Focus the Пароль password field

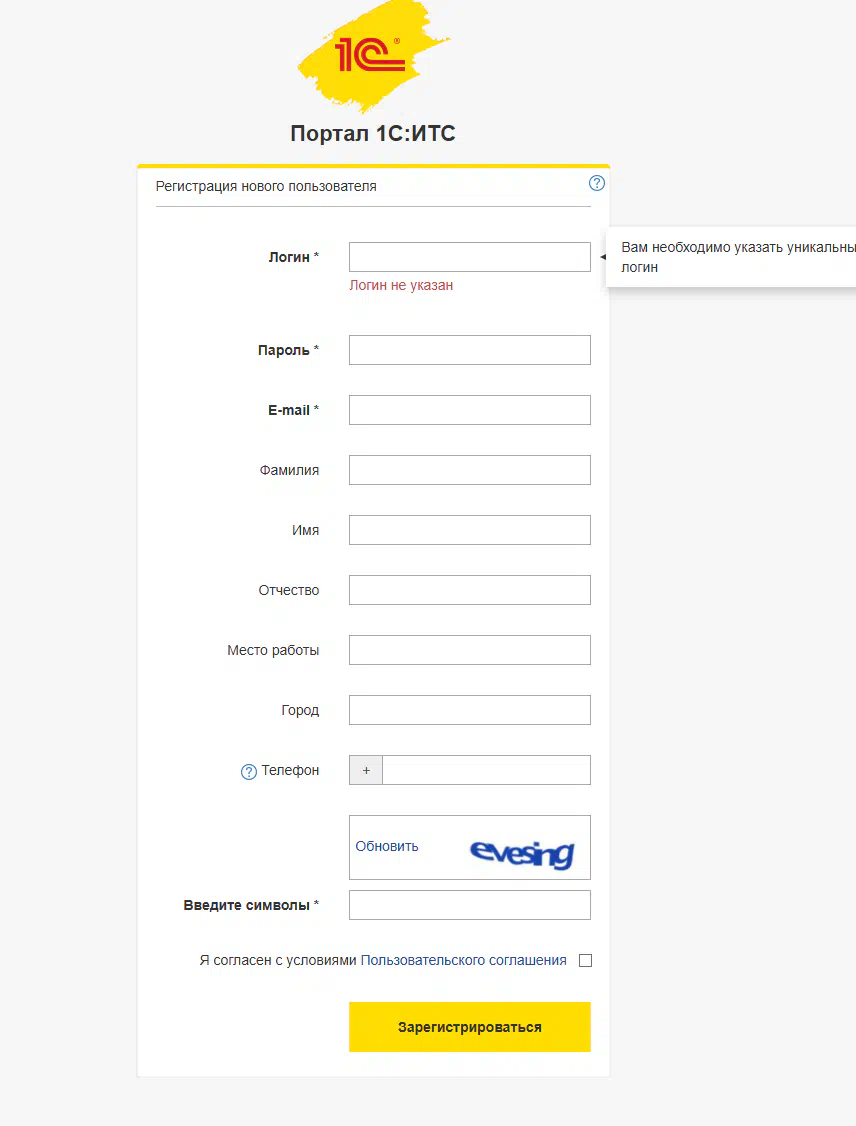click(x=469, y=350)
